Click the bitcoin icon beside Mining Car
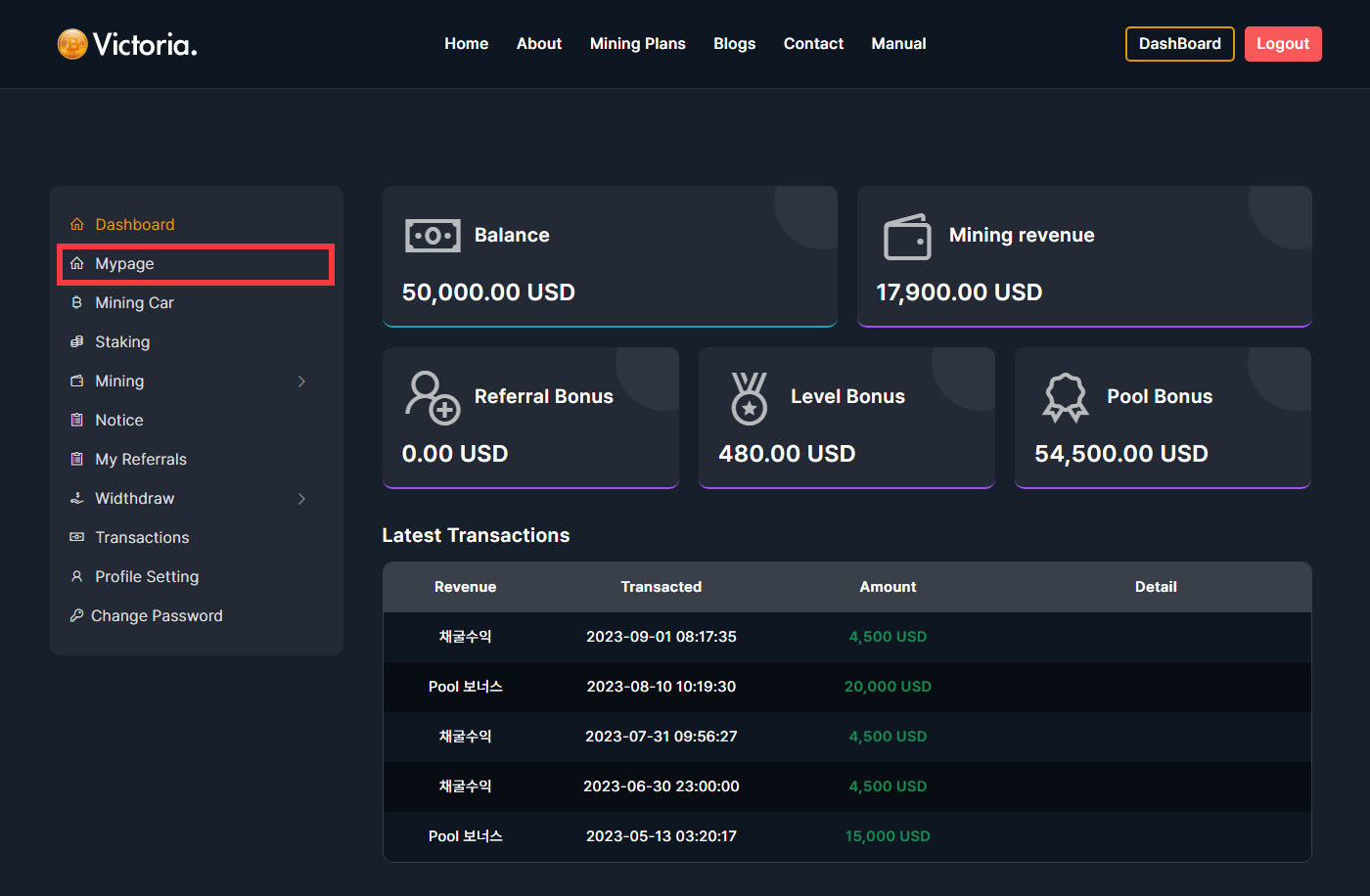The image size is (1370, 896). [x=77, y=303]
